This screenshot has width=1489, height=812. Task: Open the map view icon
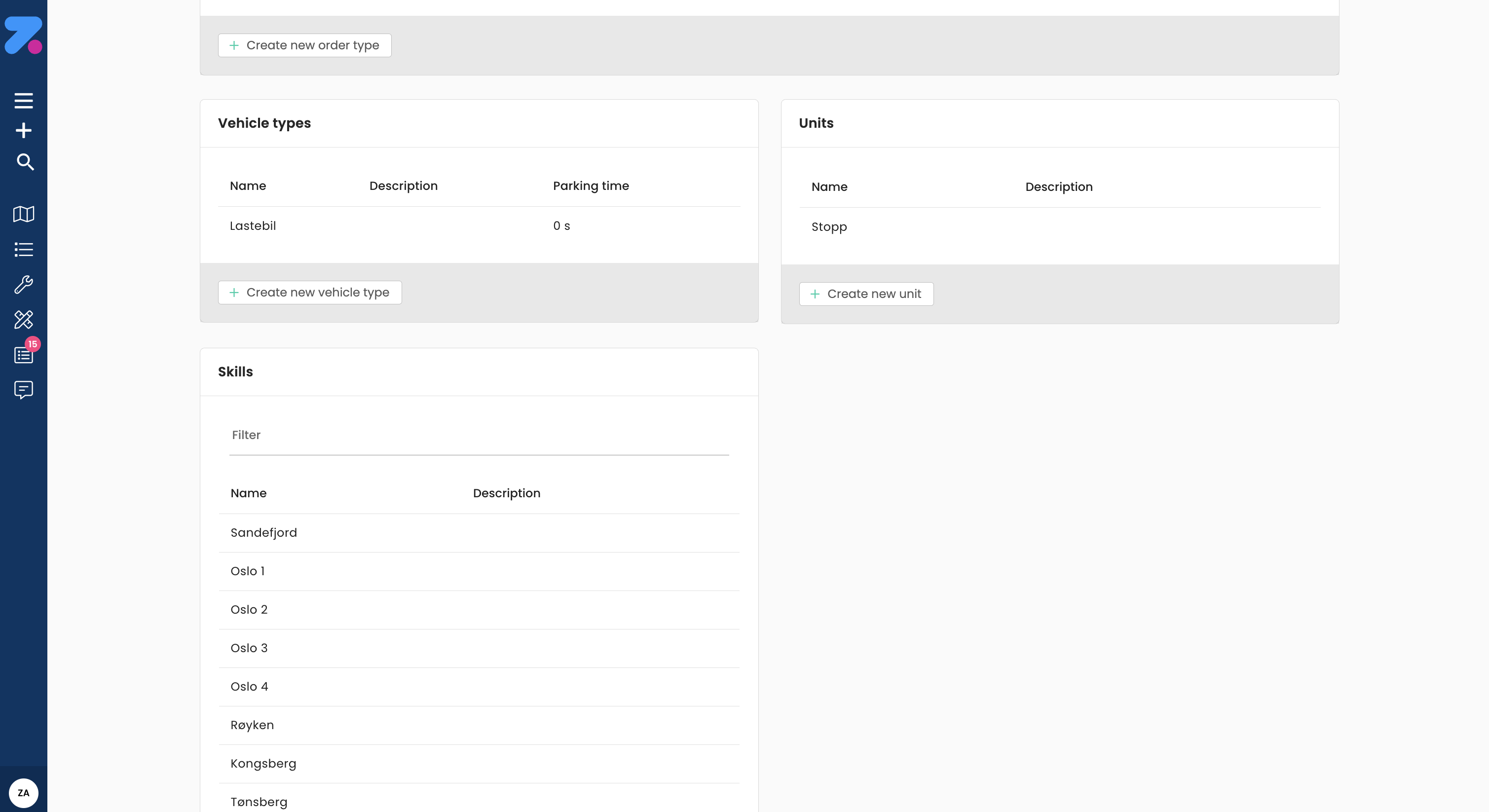[23, 215]
